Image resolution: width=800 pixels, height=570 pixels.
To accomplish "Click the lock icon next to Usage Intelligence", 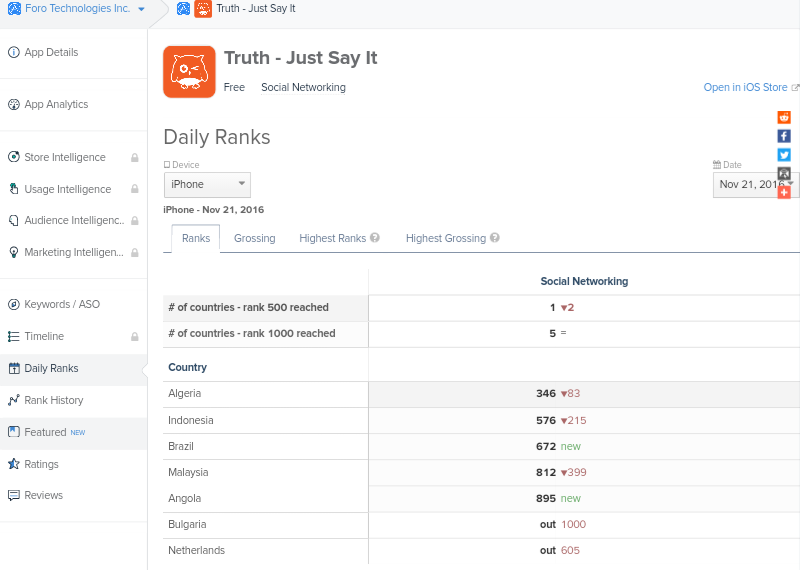I will coord(134,190).
